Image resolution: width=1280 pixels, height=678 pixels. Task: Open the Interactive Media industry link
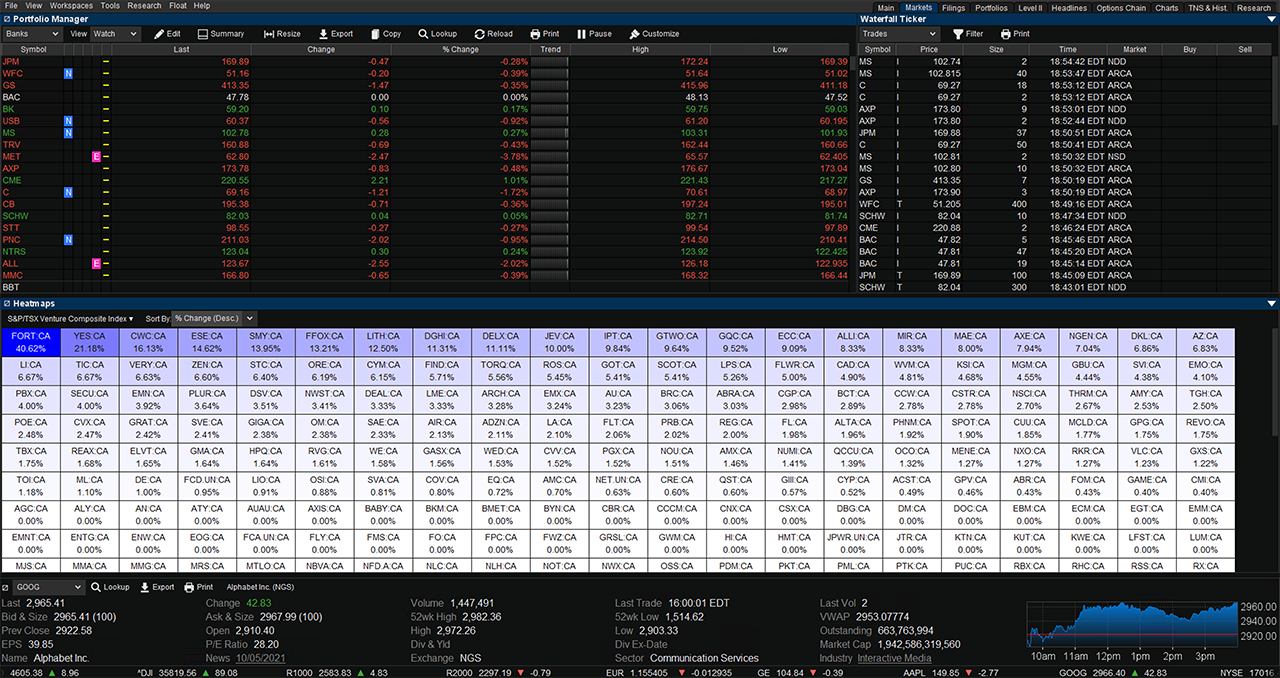[894, 658]
